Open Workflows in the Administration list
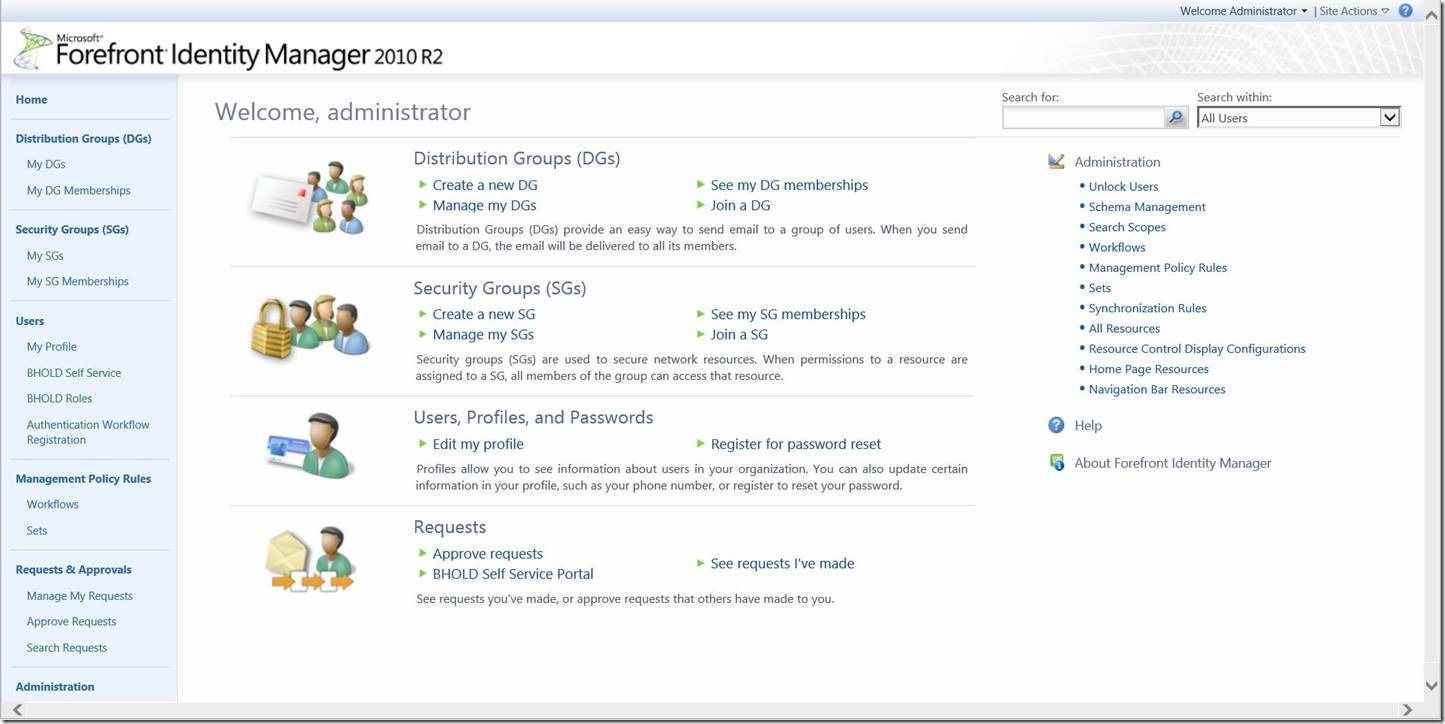The image size is (1445, 724). [x=1117, y=247]
